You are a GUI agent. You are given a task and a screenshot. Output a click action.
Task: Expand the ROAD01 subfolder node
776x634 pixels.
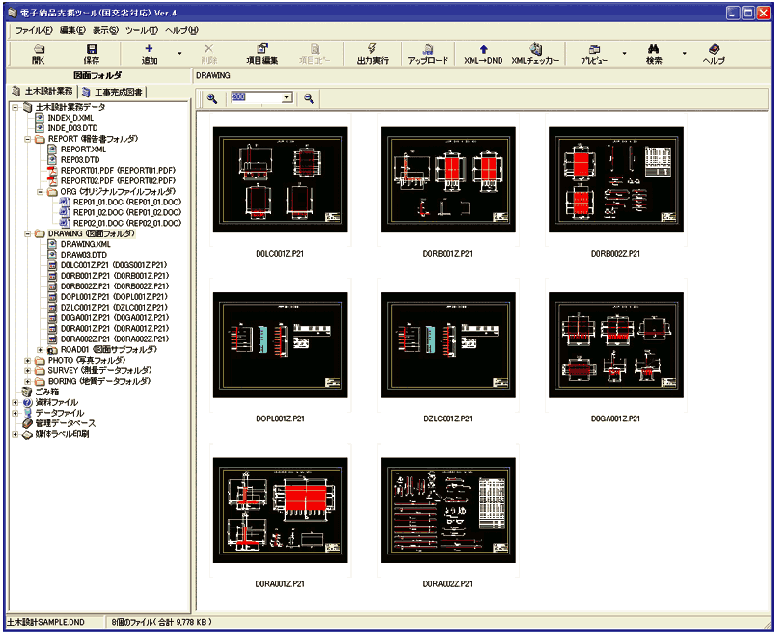(39, 350)
